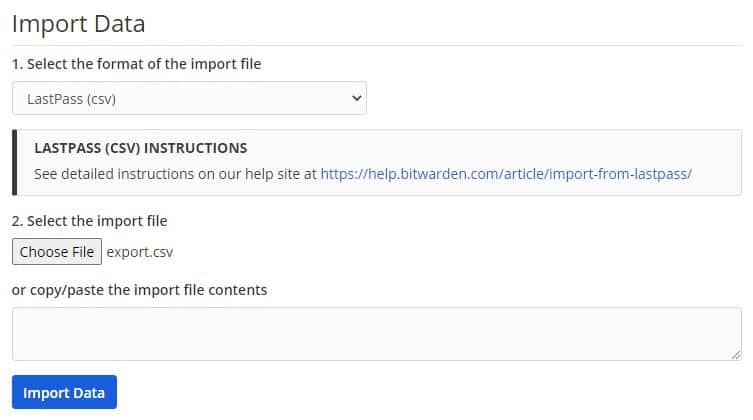Focus the copy/paste import file contents textarea
The height and width of the screenshot is (420, 753).
(x=376, y=334)
